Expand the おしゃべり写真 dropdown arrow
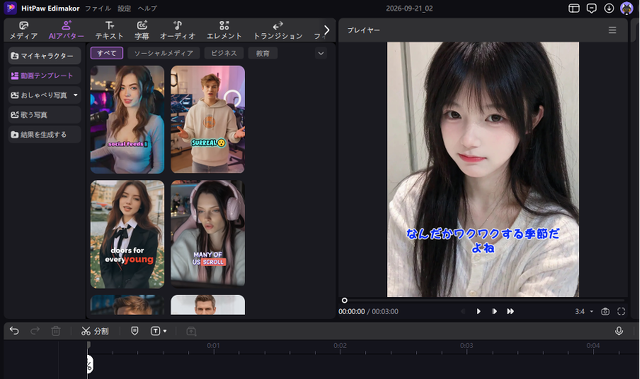 coord(76,95)
